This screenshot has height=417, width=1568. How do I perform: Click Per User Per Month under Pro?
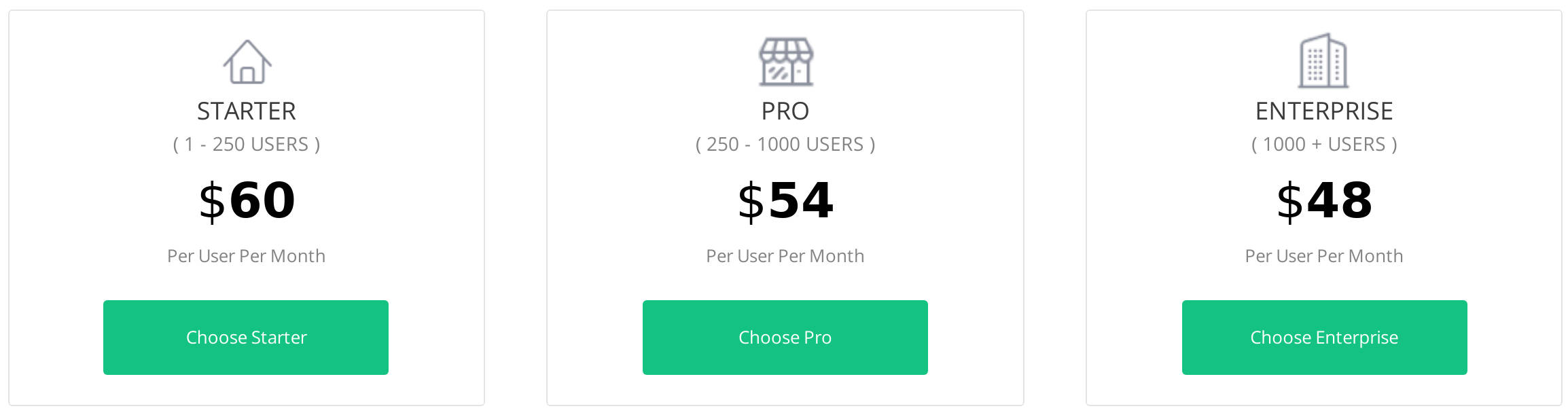pos(785,257)
